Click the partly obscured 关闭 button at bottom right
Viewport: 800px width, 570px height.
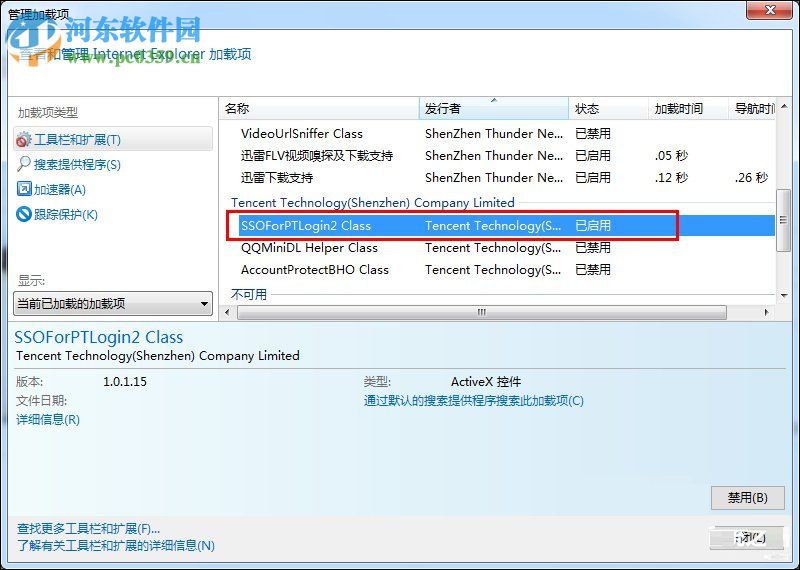pos(746,538)
